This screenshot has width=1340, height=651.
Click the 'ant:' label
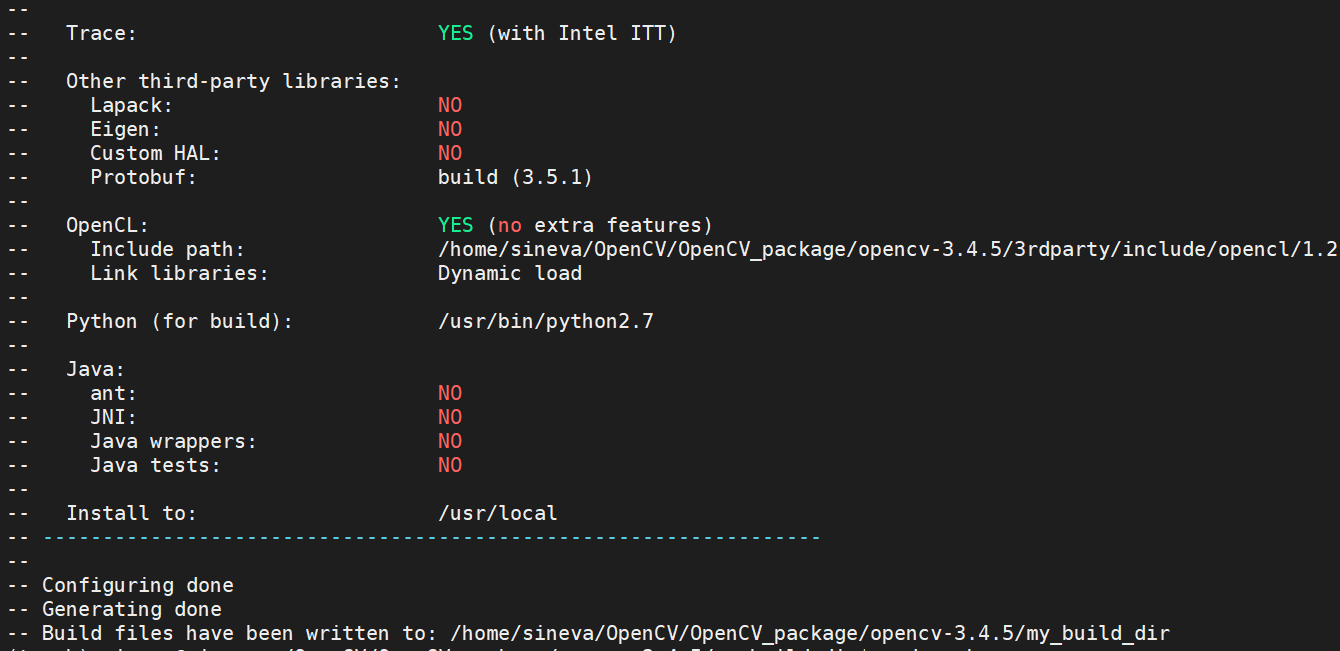(x=114, y=393)
